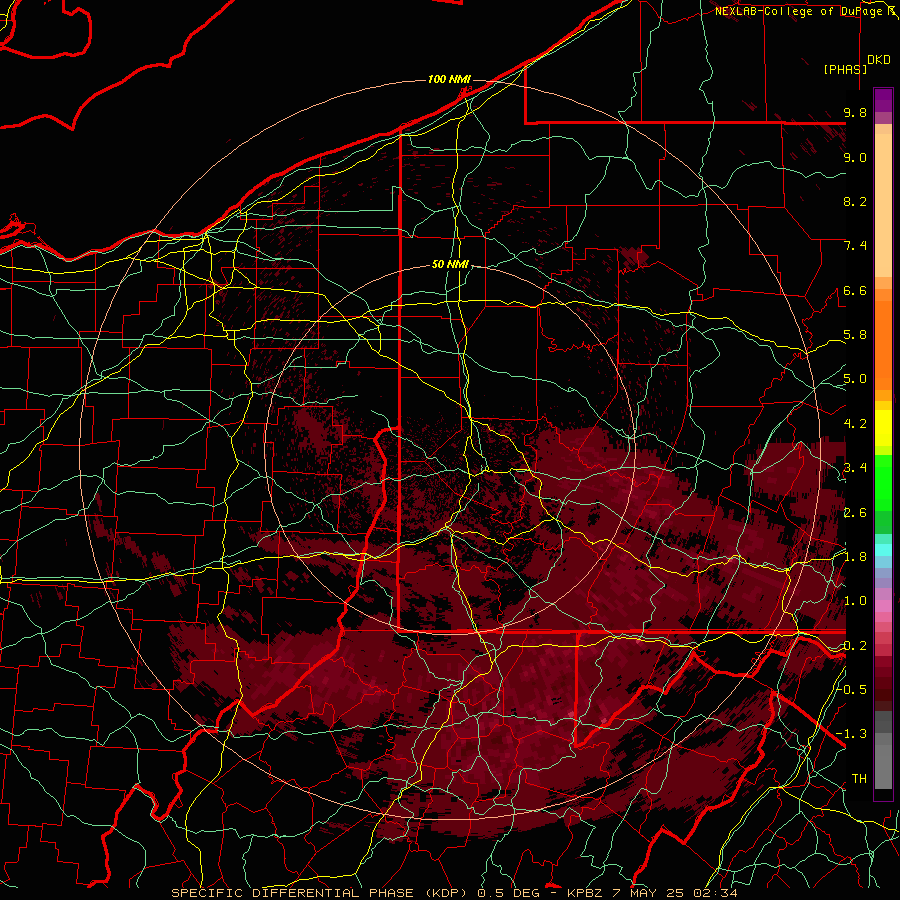Click the bright green segment of the color bar
The width and height of the screenshot is (900, 900).
(x=883, y=482)
